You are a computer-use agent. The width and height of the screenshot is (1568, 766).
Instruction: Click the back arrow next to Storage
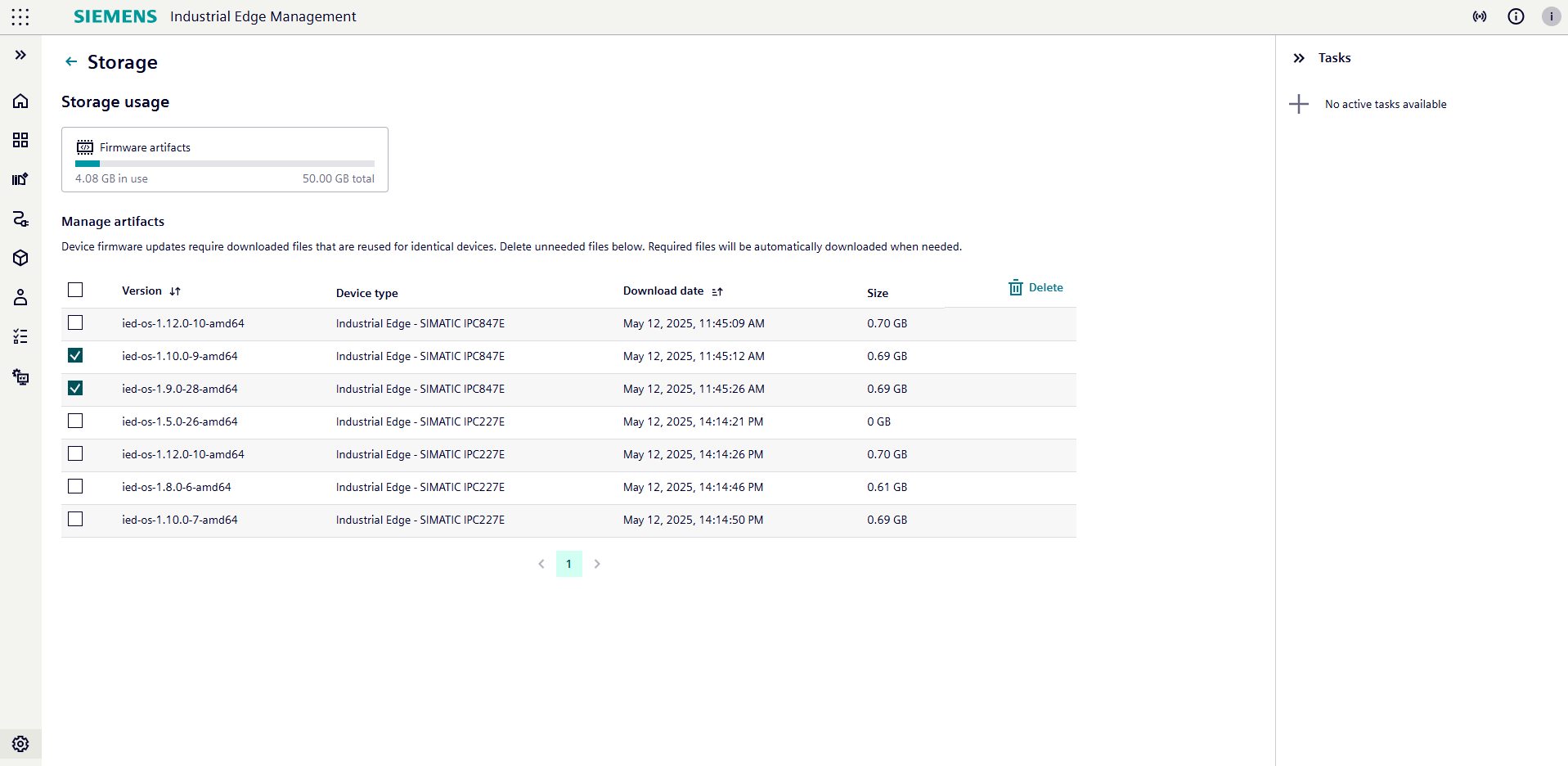tap(71, 61)
